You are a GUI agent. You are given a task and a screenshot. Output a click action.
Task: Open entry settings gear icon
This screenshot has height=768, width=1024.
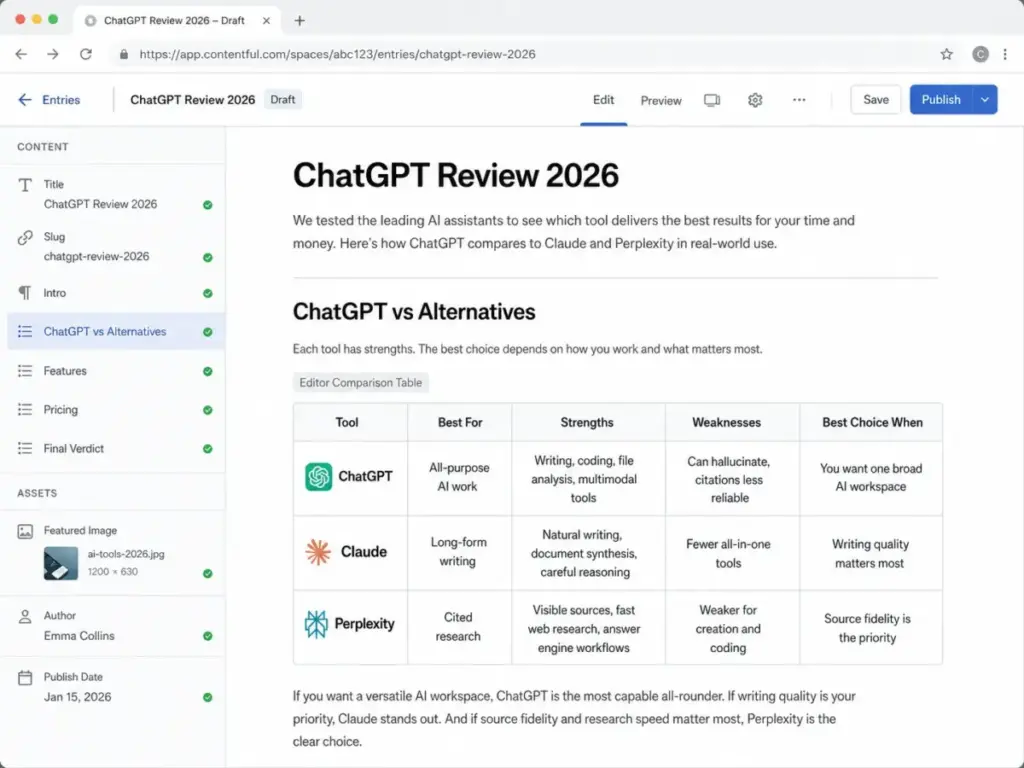[x=755, y=100]
